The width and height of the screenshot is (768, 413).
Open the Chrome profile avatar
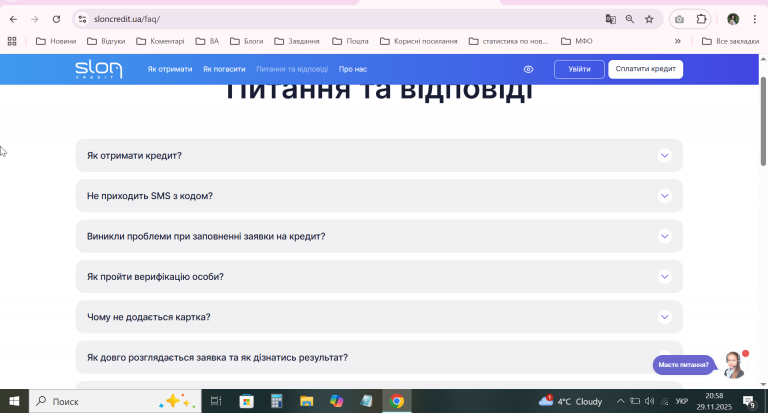pos(733,19)
